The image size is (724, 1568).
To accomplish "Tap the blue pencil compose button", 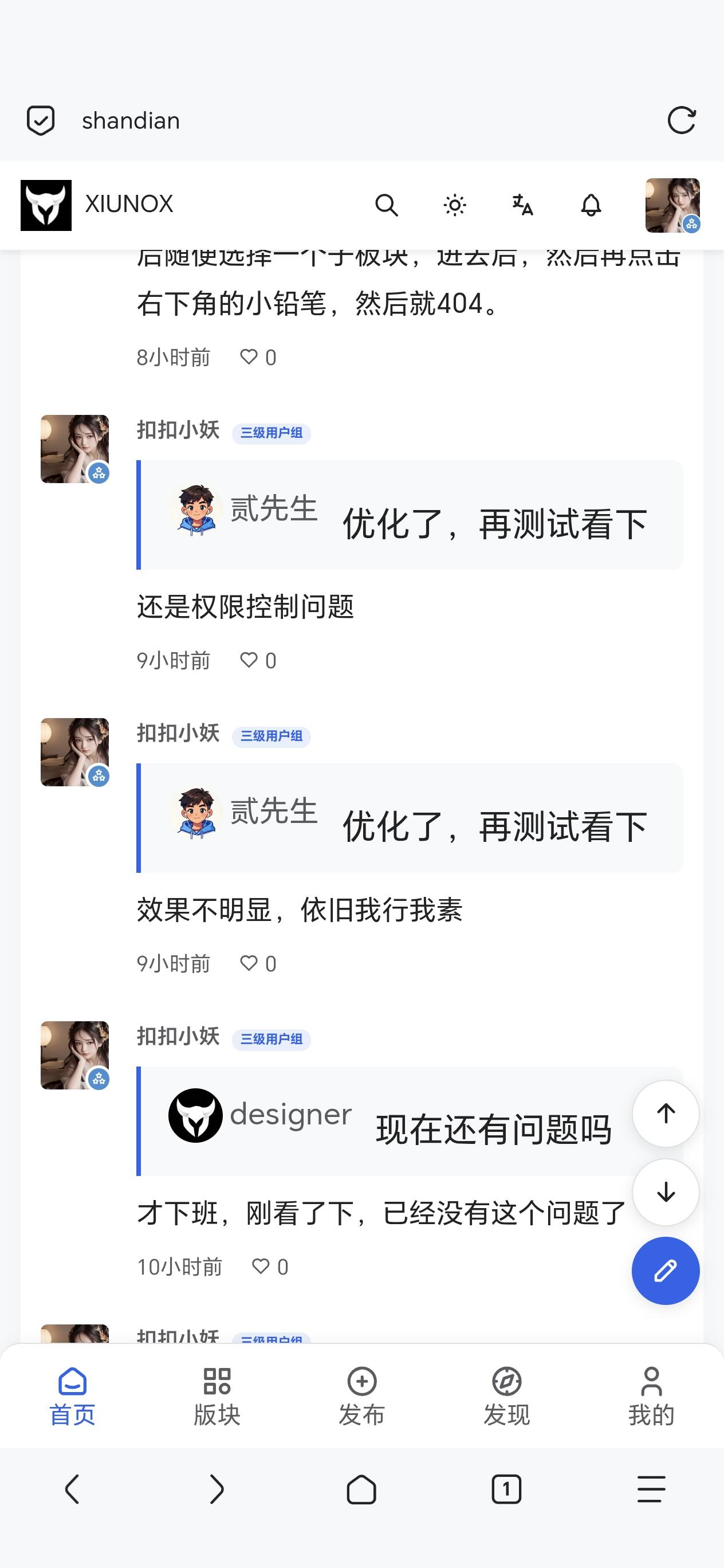I will (666, 1271).
